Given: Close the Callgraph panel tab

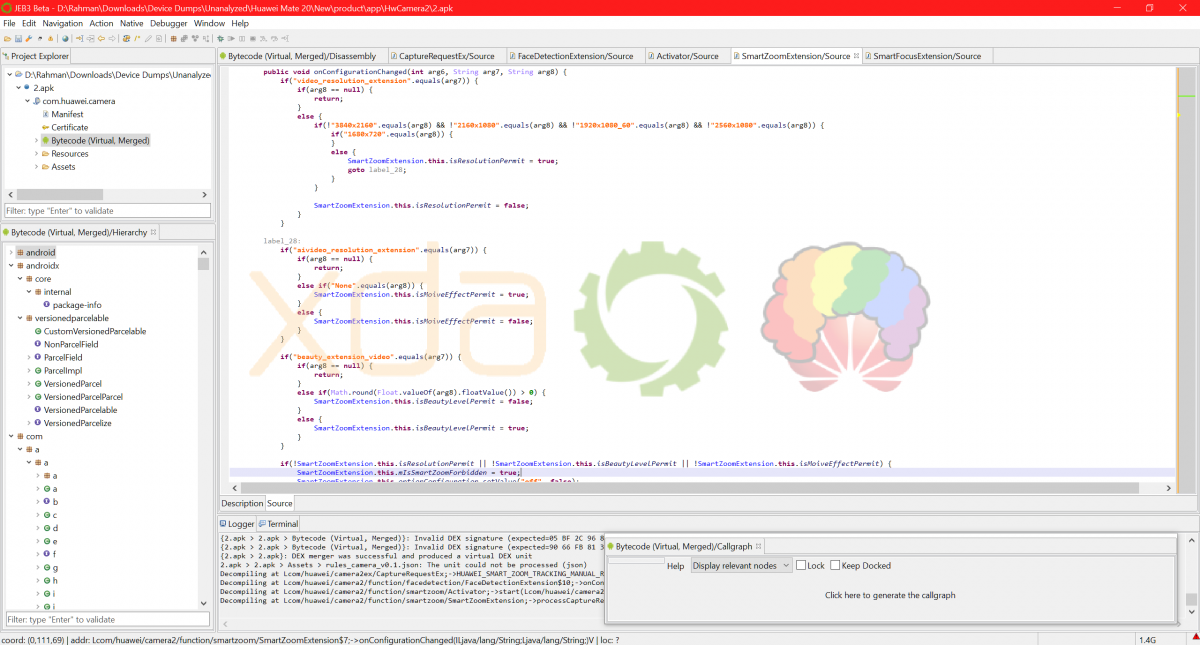Looking at the screenshot, I should pos(760,546).
